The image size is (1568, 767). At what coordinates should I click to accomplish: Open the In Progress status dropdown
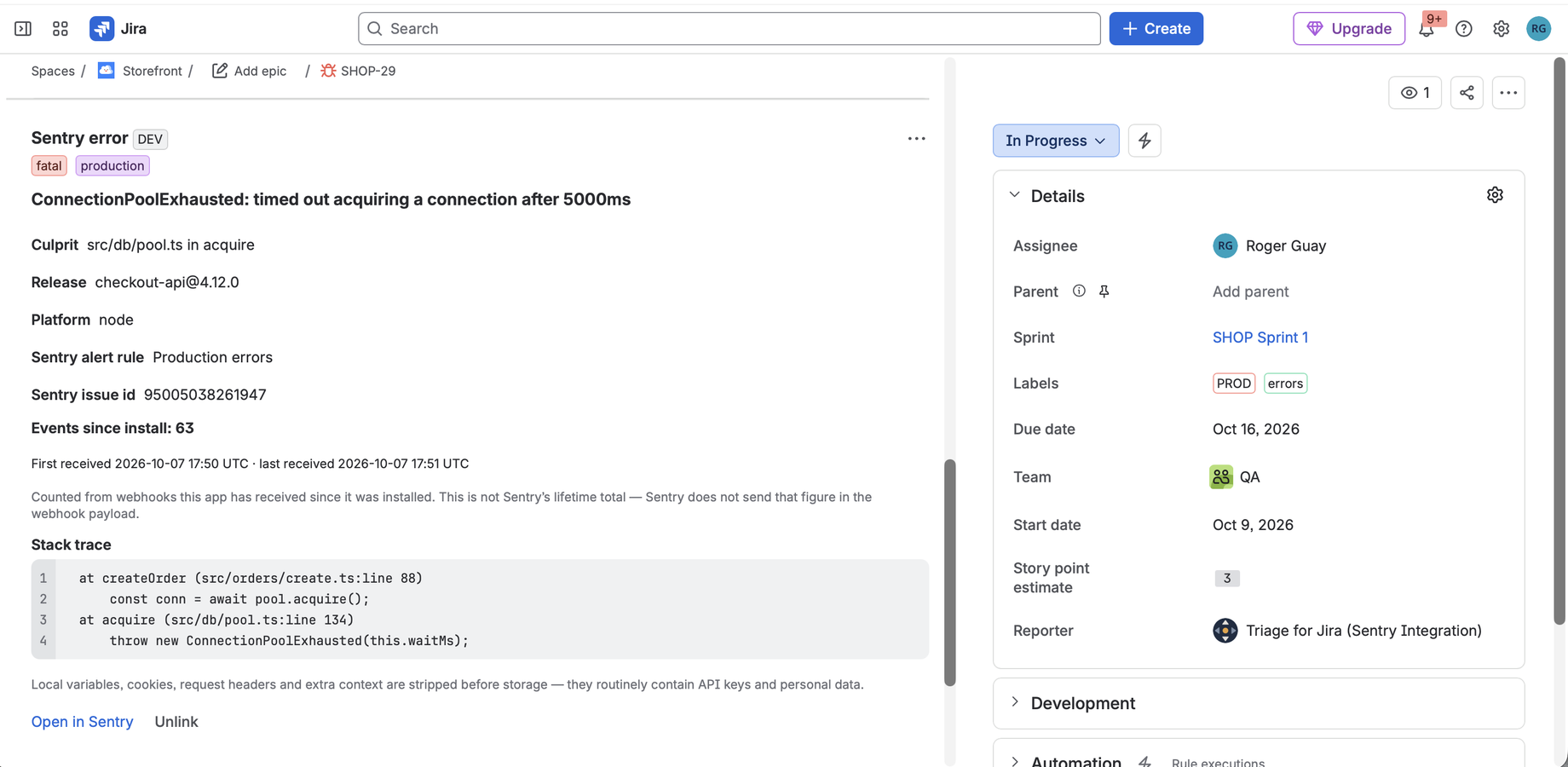pyautogui.click(x=1056, y=141)
